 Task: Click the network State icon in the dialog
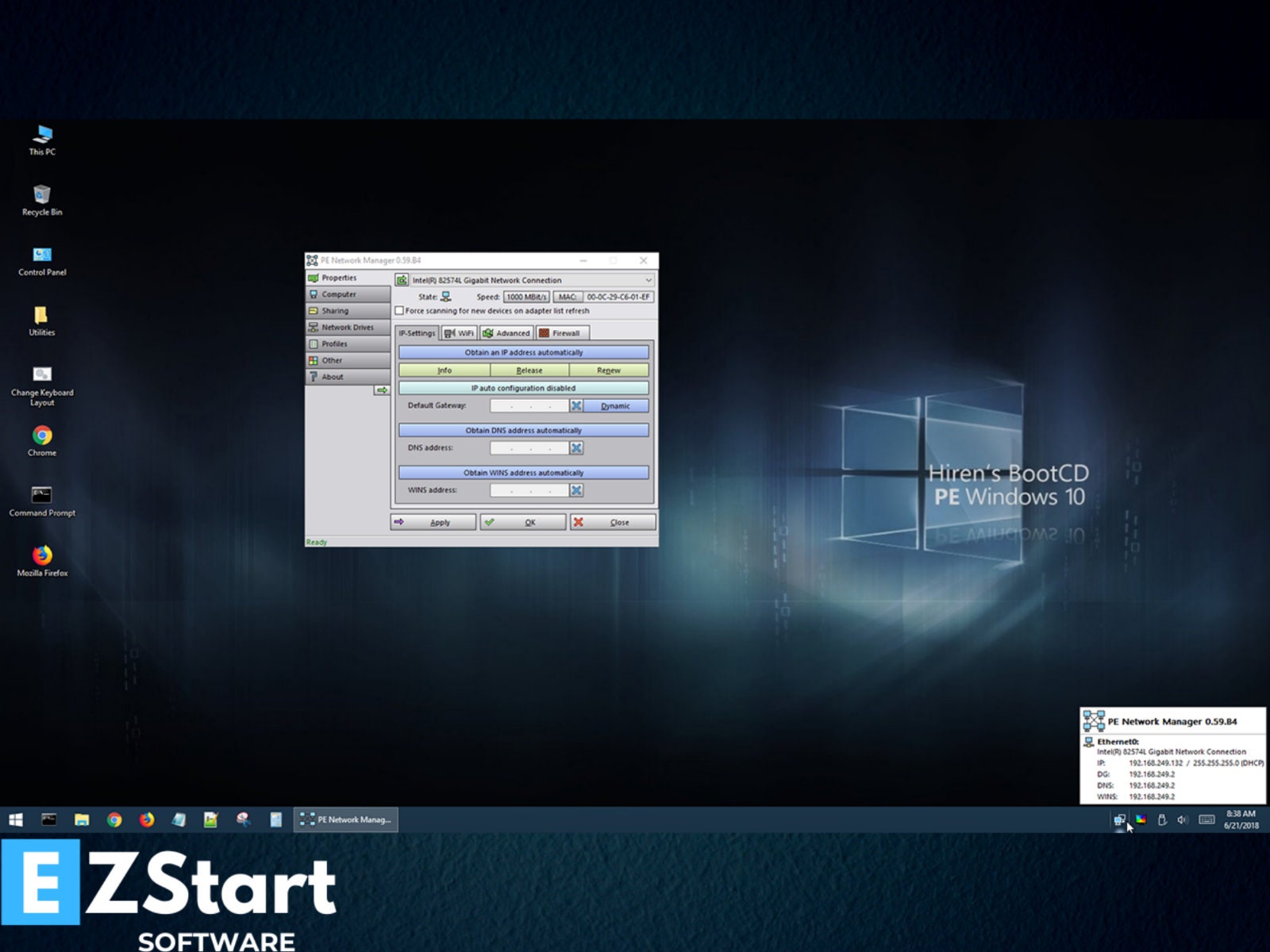[446, 297]
